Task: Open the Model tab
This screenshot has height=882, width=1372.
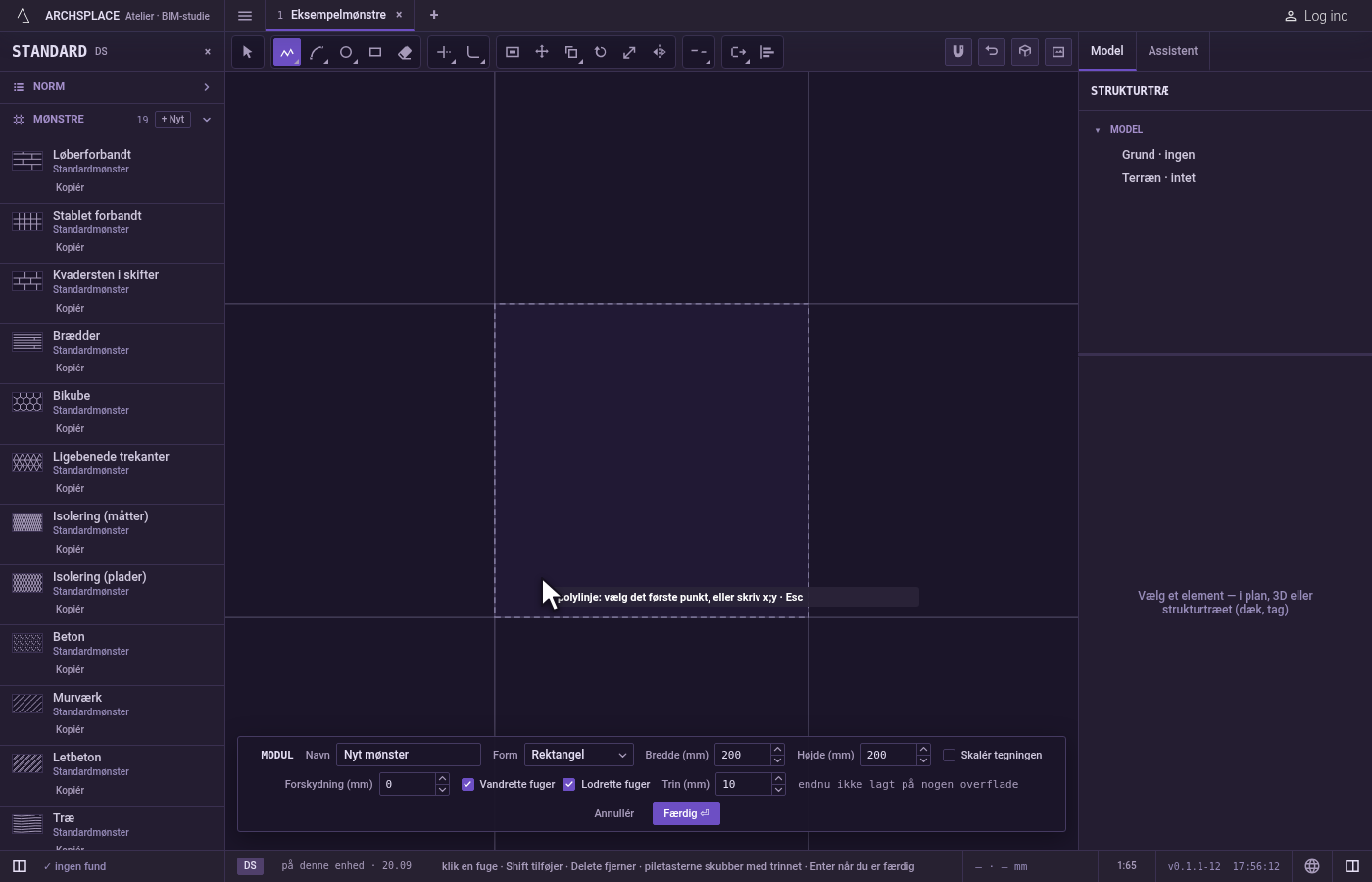Action: pyautogui.click(x=1107, y=51)
